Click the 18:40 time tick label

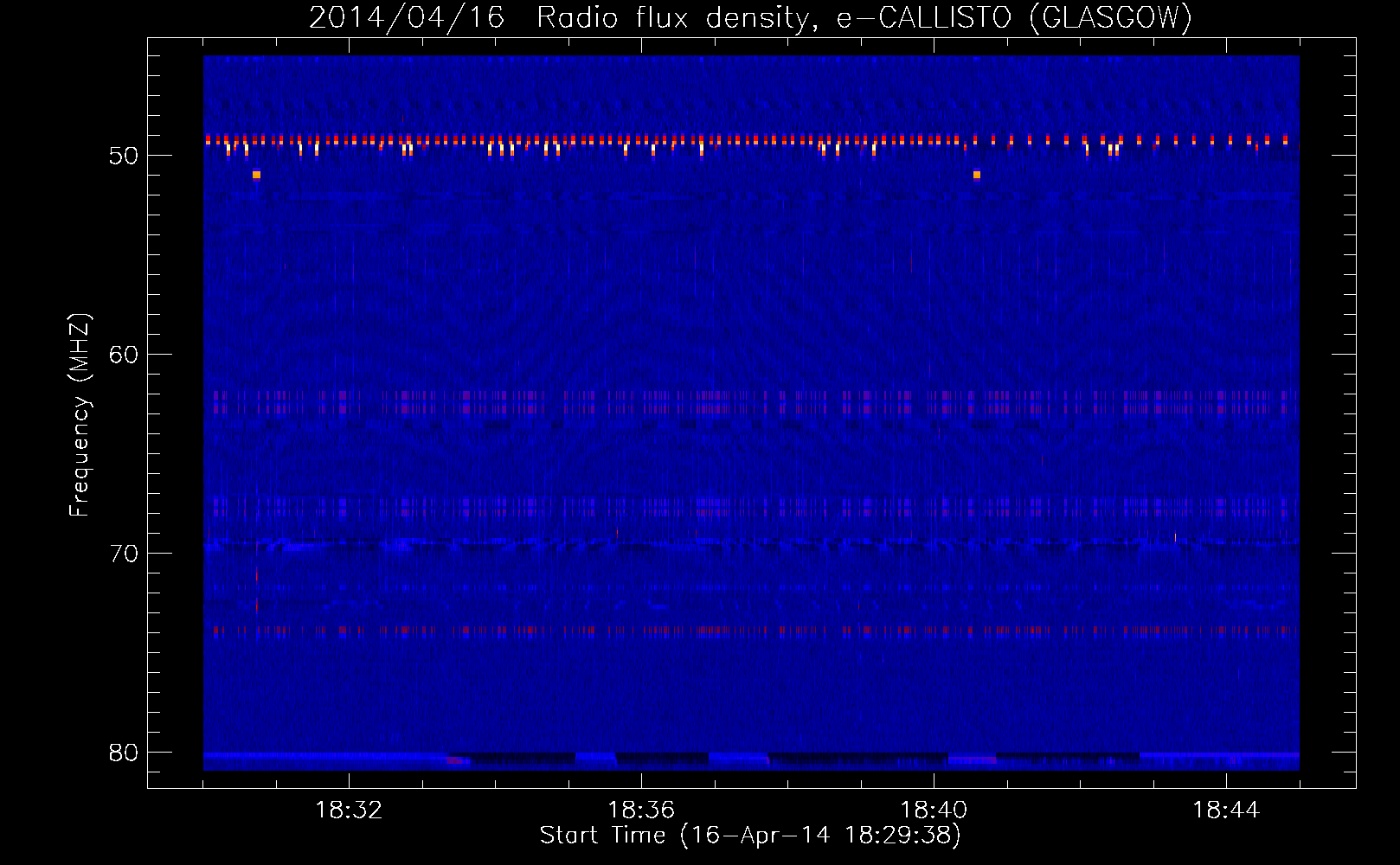tap(934, 811)
